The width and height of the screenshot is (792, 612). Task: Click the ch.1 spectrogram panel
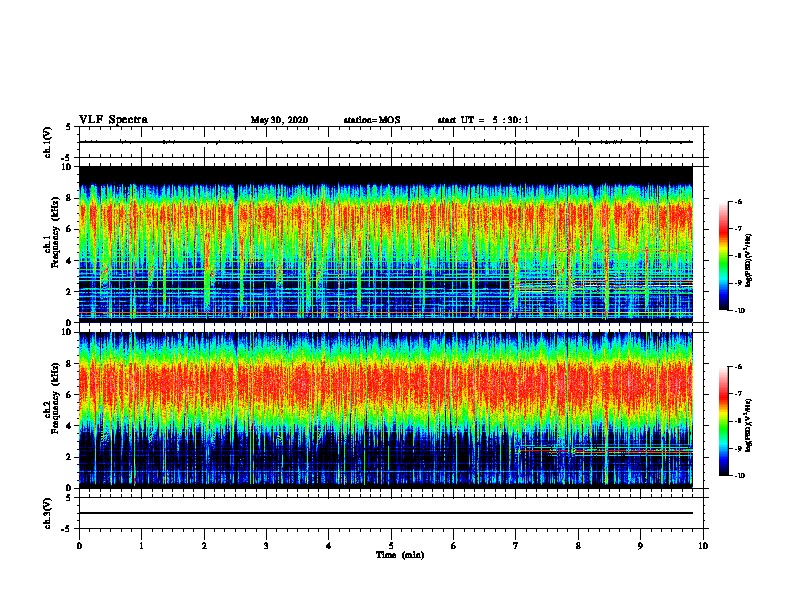point(386,244)
